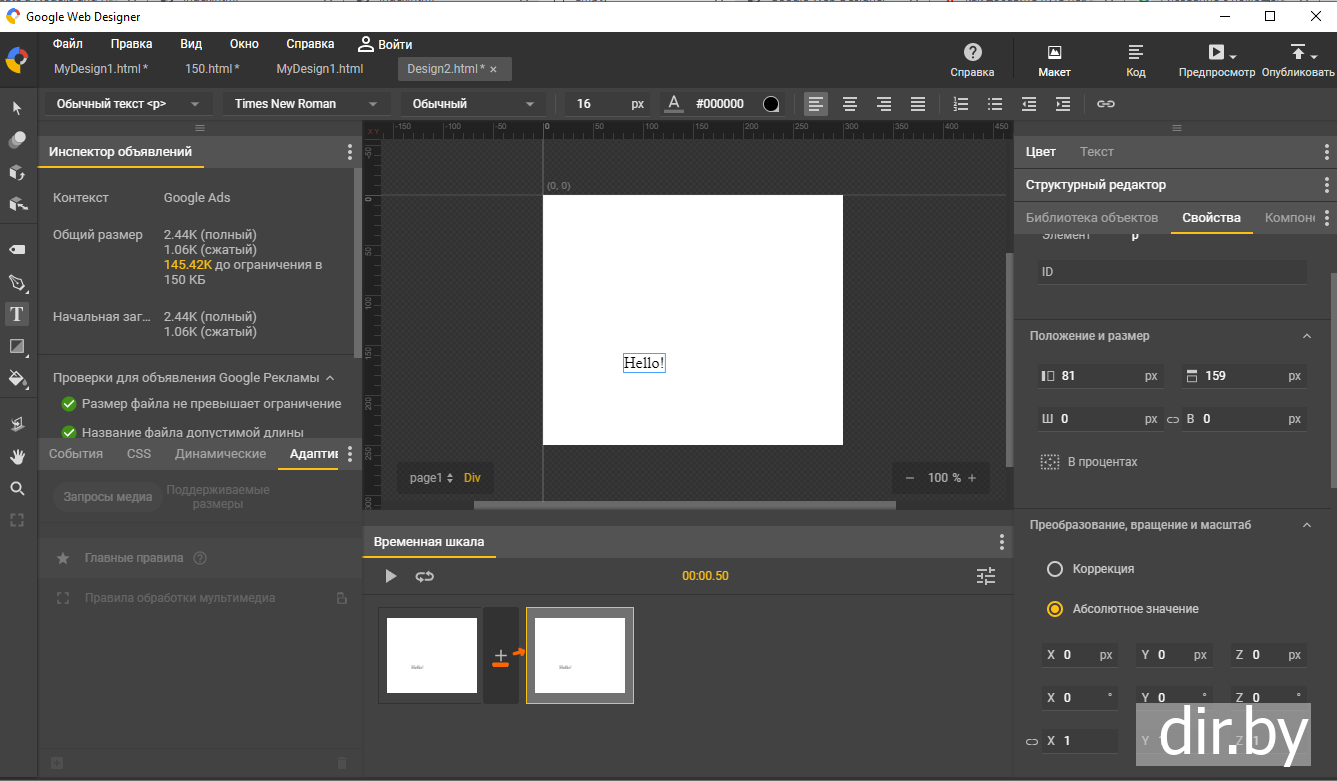Insert a hyperlink with link icon
1337x781 pixels.
[1106, 104]
